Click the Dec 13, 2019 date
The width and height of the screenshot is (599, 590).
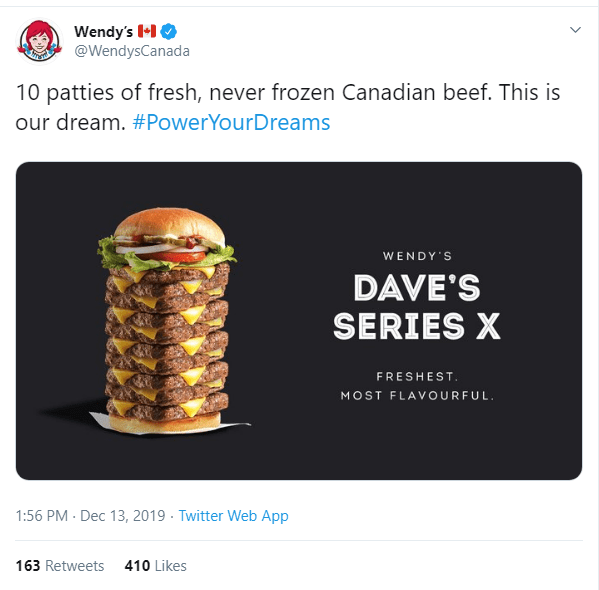123,516
